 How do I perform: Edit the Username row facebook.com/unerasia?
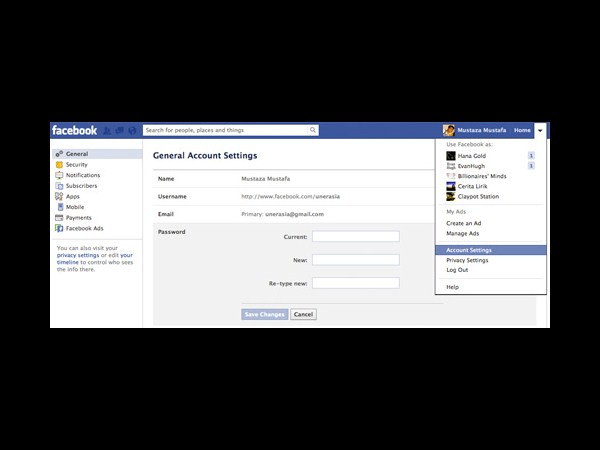(x=294, y=197)
